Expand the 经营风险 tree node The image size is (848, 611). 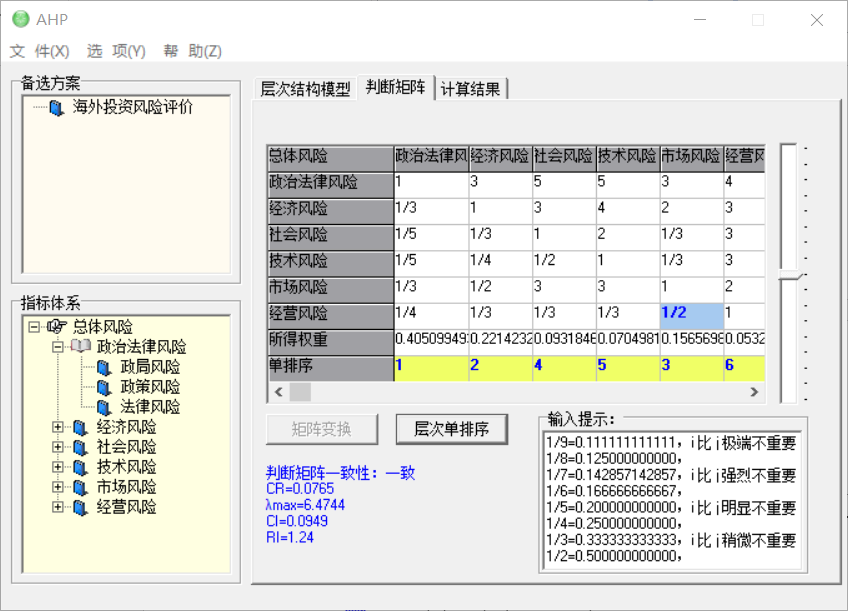[58, 507]
